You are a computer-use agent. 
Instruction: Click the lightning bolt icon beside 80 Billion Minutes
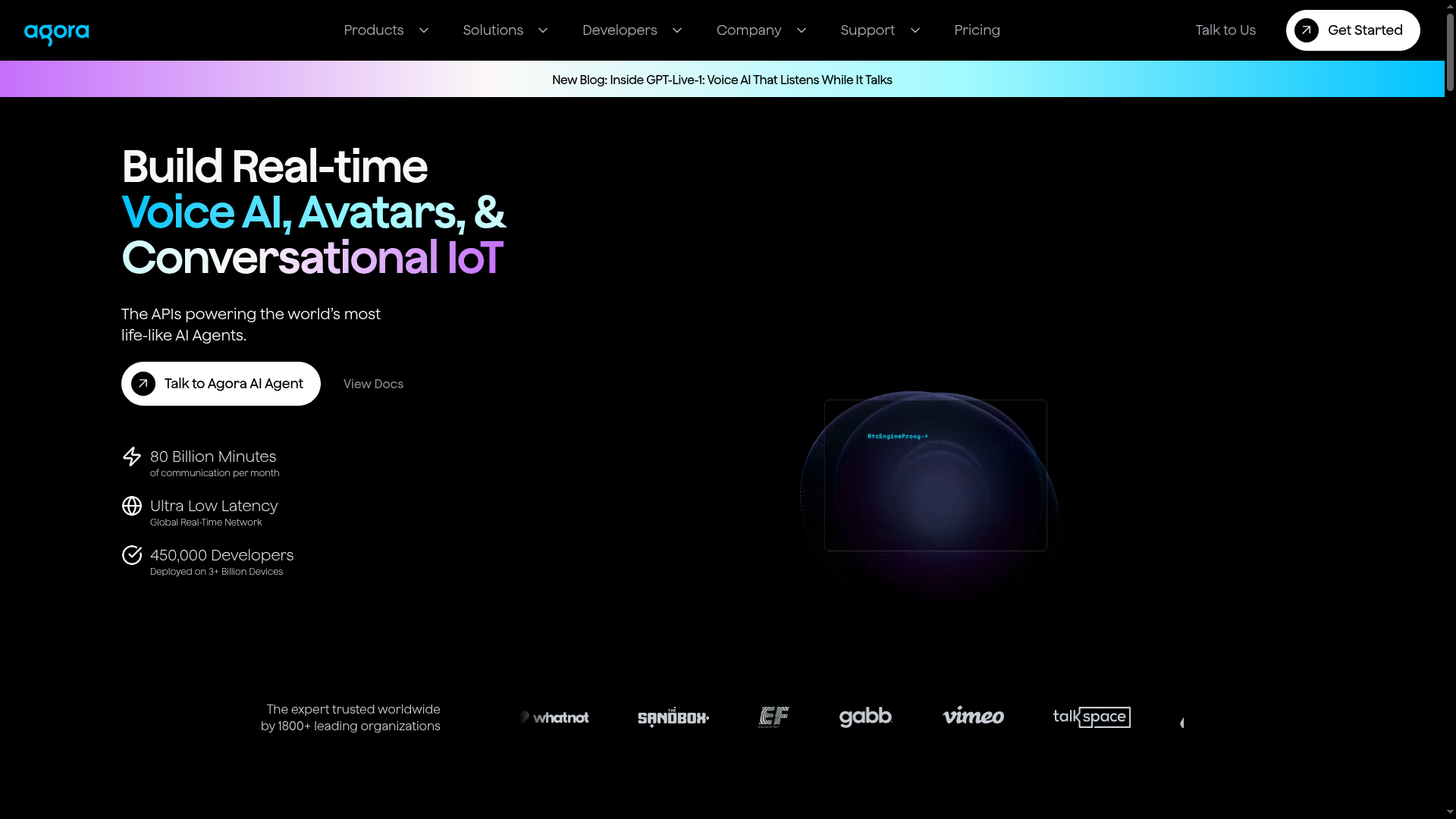[132, 457]
